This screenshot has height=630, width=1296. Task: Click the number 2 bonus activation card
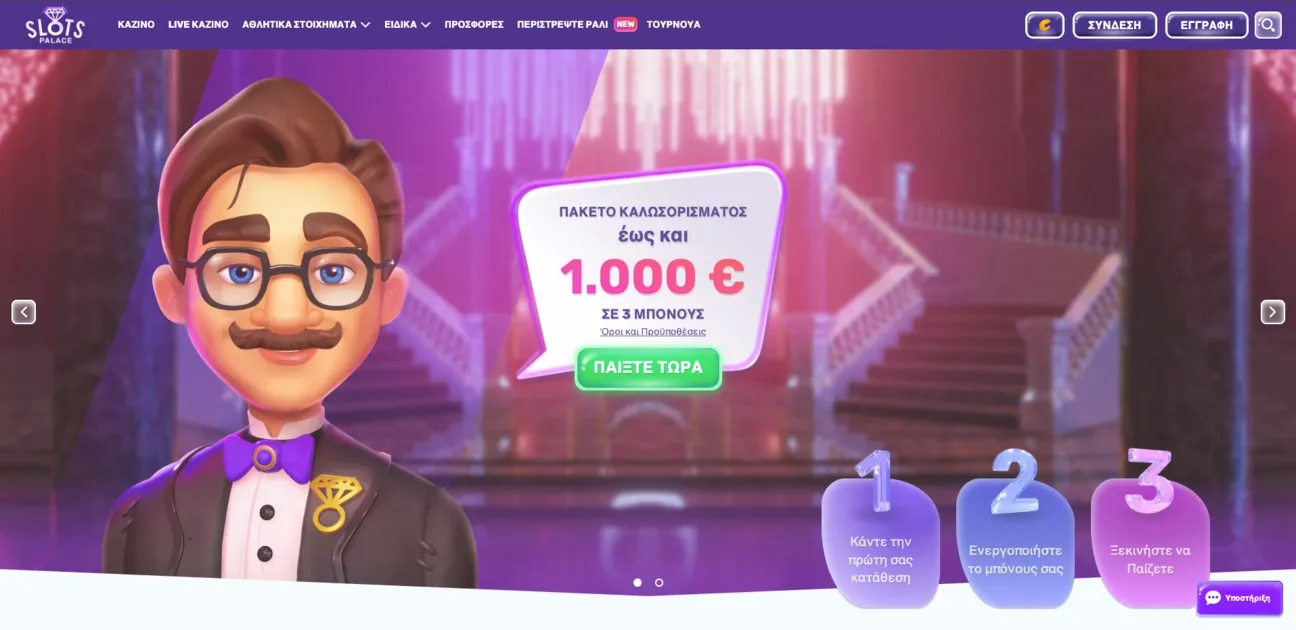[1015, 530]
